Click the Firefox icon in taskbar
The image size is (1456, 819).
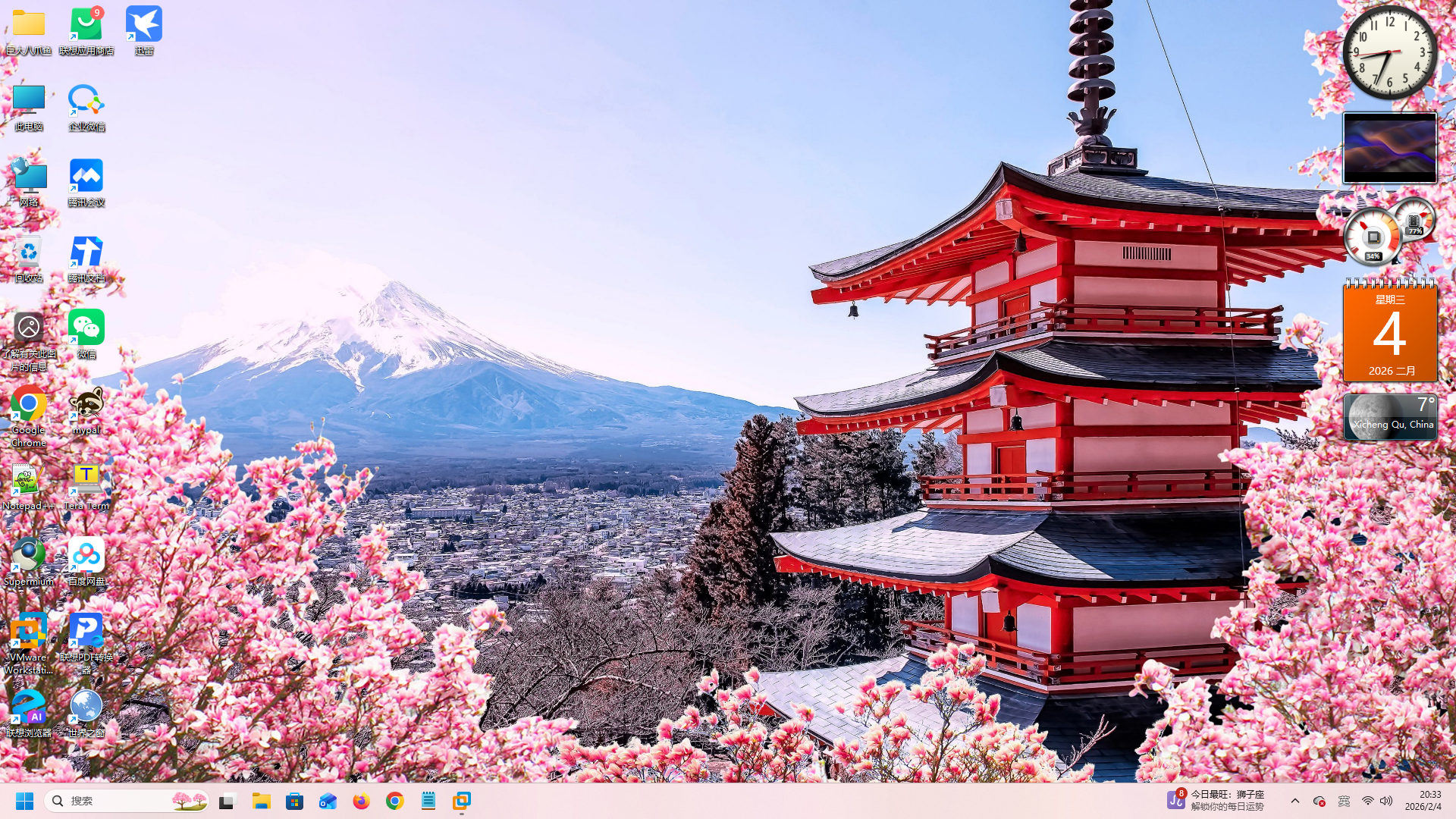point(361,801)
